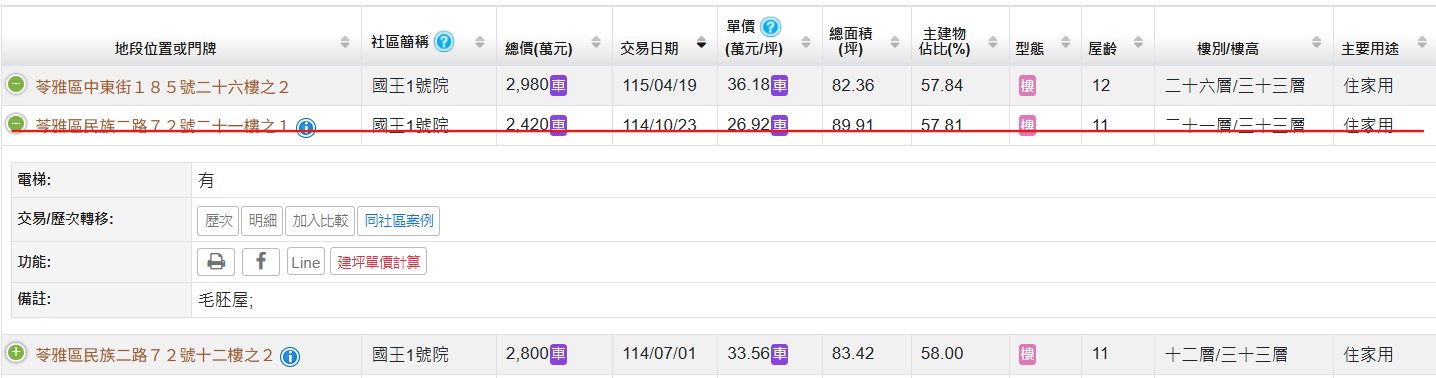
Task: Share the listing via Line
Action: [x=306, y=262]
